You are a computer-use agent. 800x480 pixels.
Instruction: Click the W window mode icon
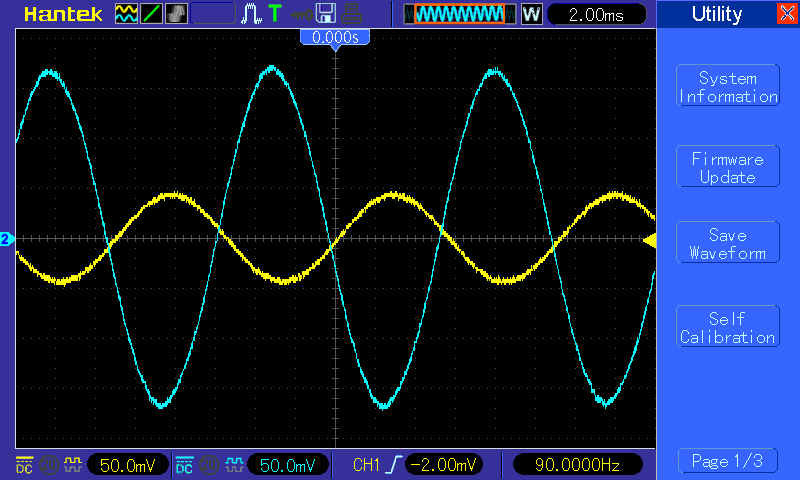pos(531,14)
